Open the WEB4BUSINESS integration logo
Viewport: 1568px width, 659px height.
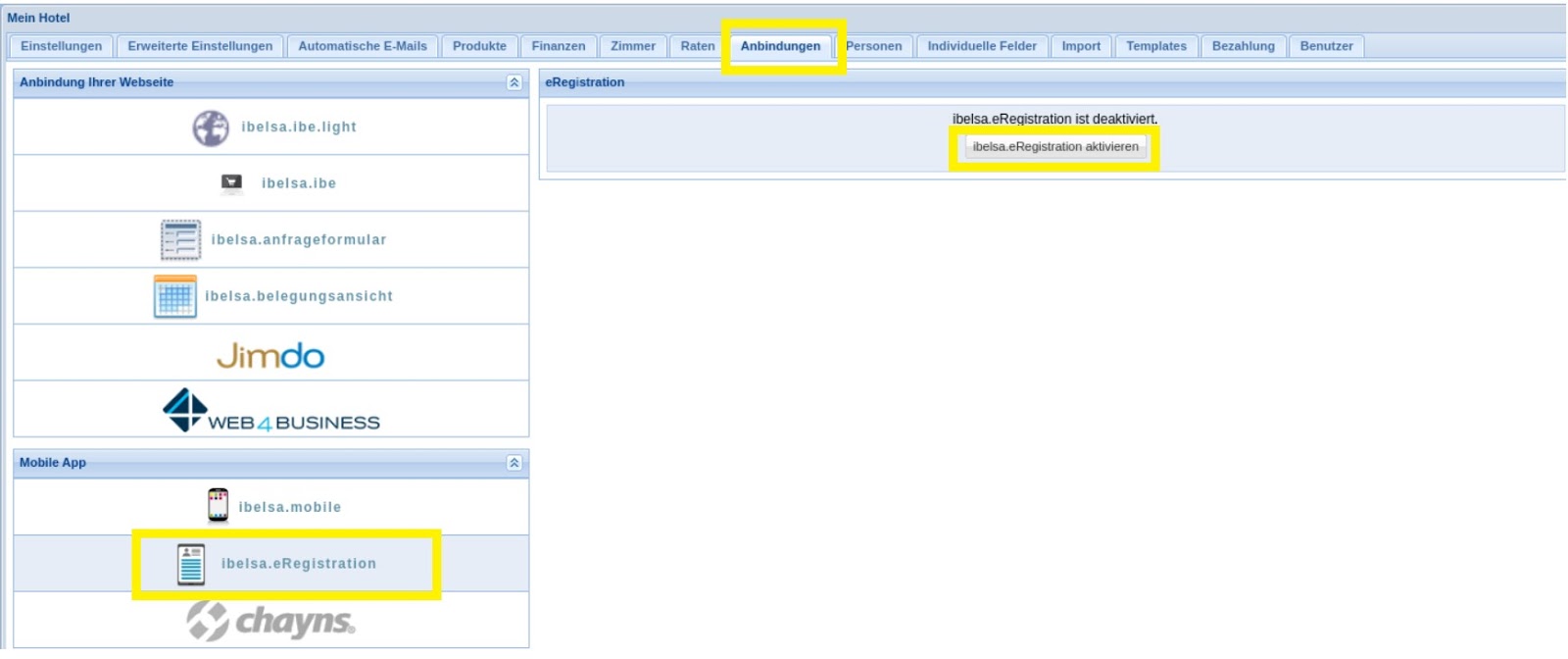click(270, 411)
